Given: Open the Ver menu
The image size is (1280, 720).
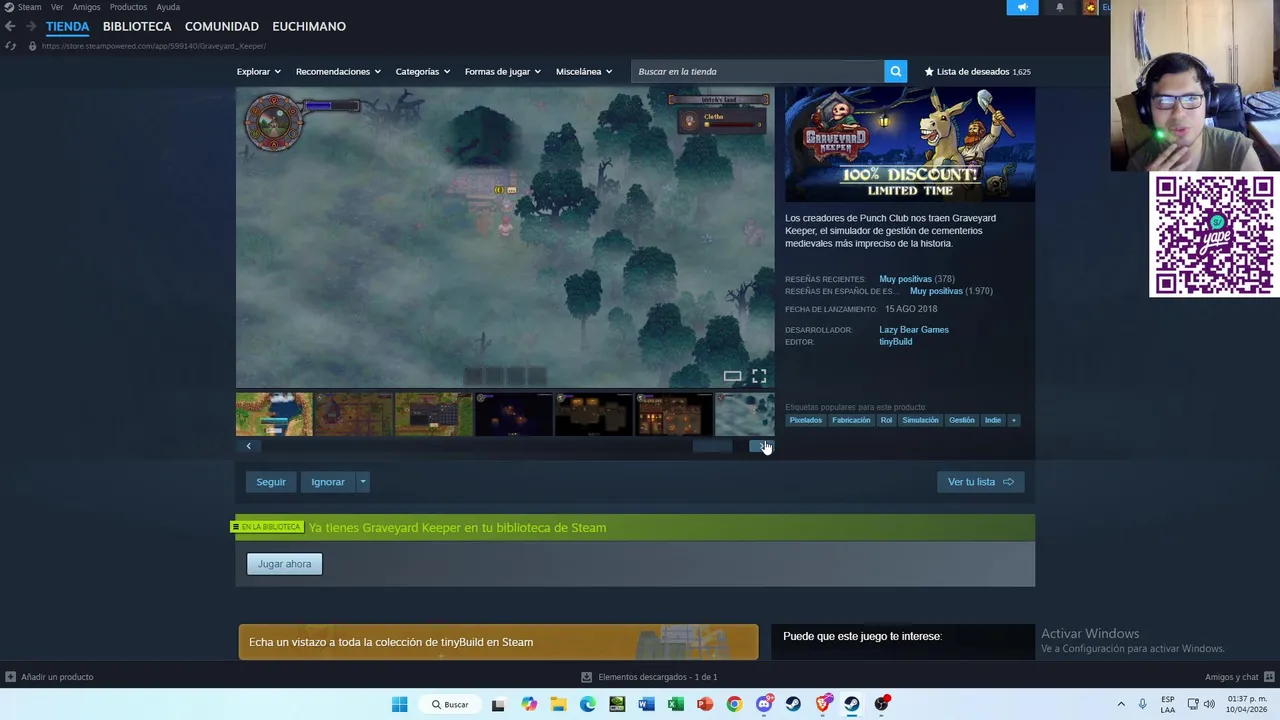Looking at the screenshot, I should [57, 7].
